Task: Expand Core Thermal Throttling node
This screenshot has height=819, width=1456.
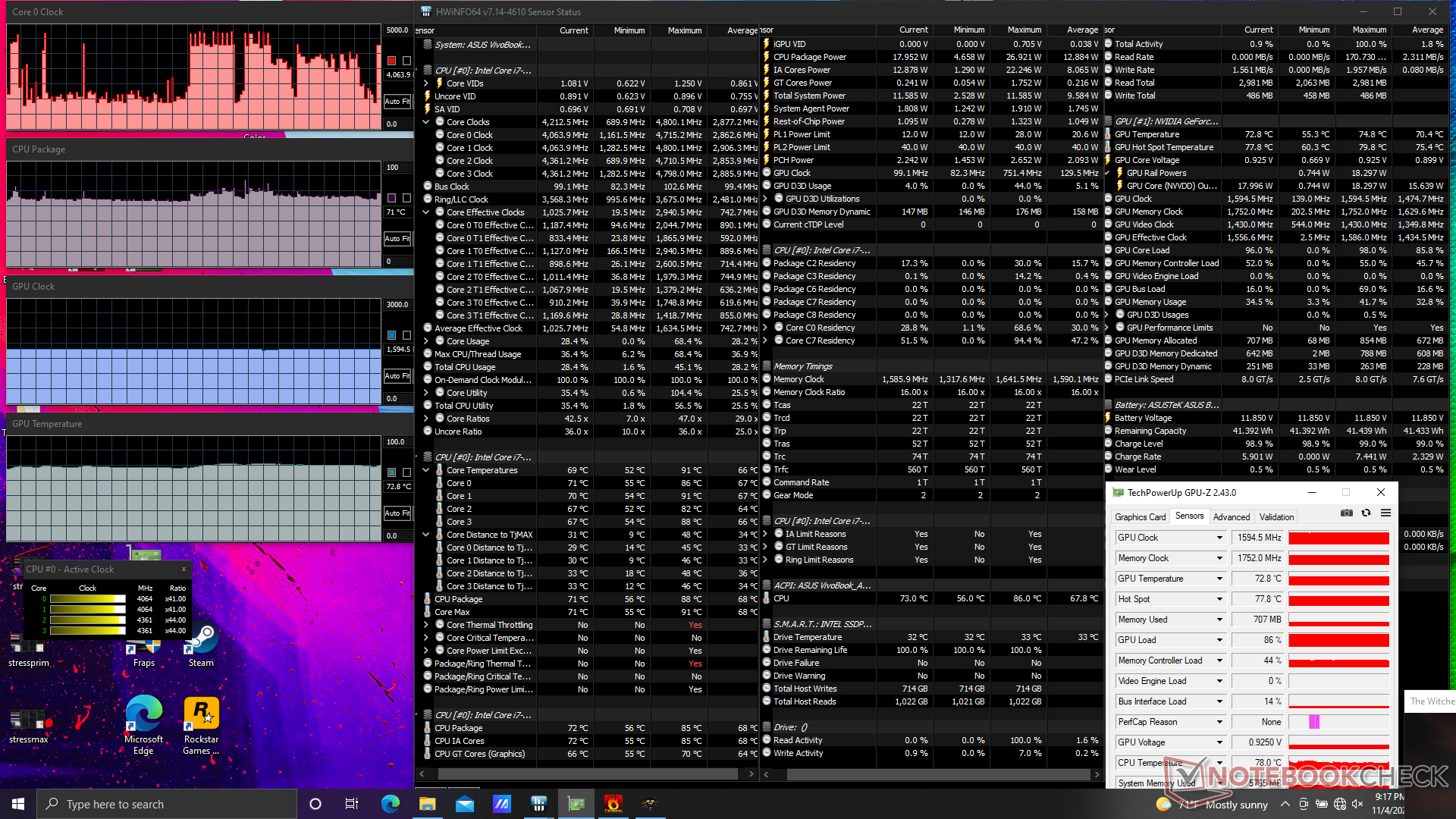Action: (426, 625)
